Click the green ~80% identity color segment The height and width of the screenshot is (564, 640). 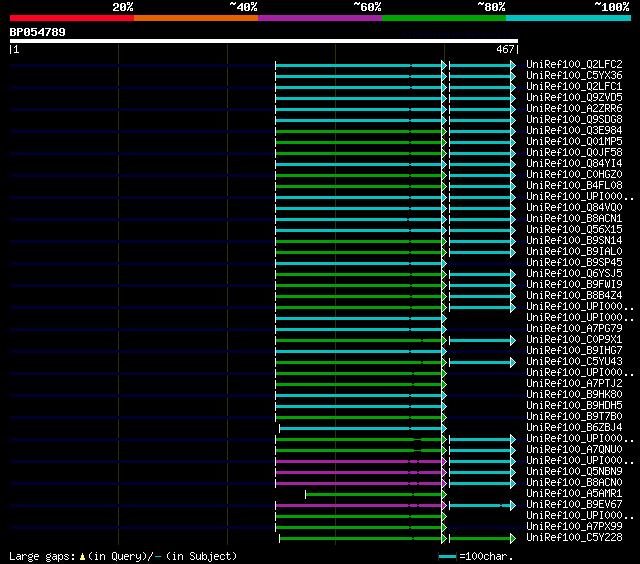[444, 18]
